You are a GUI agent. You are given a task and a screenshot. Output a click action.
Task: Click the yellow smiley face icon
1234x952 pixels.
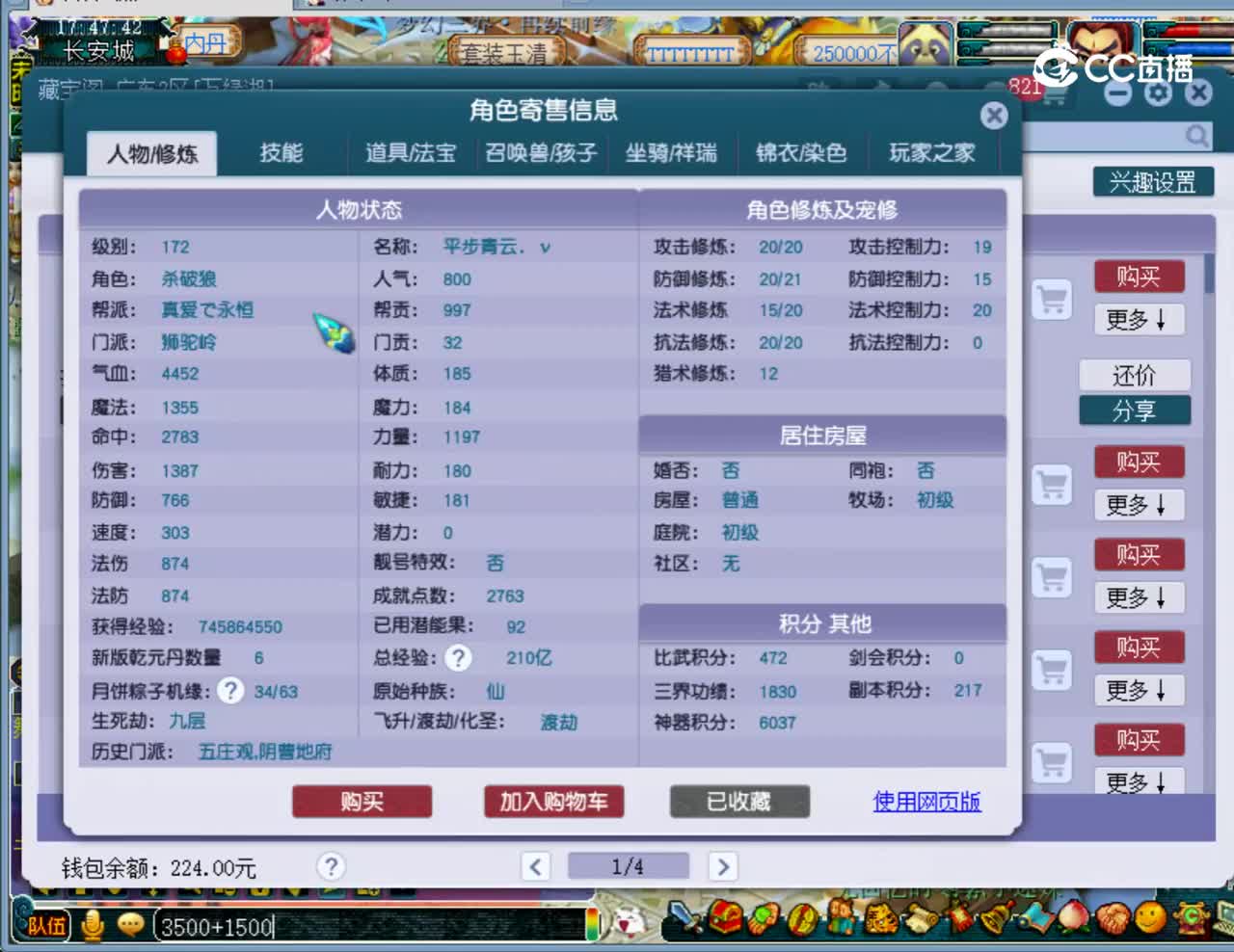click(x=1150, y=918)
